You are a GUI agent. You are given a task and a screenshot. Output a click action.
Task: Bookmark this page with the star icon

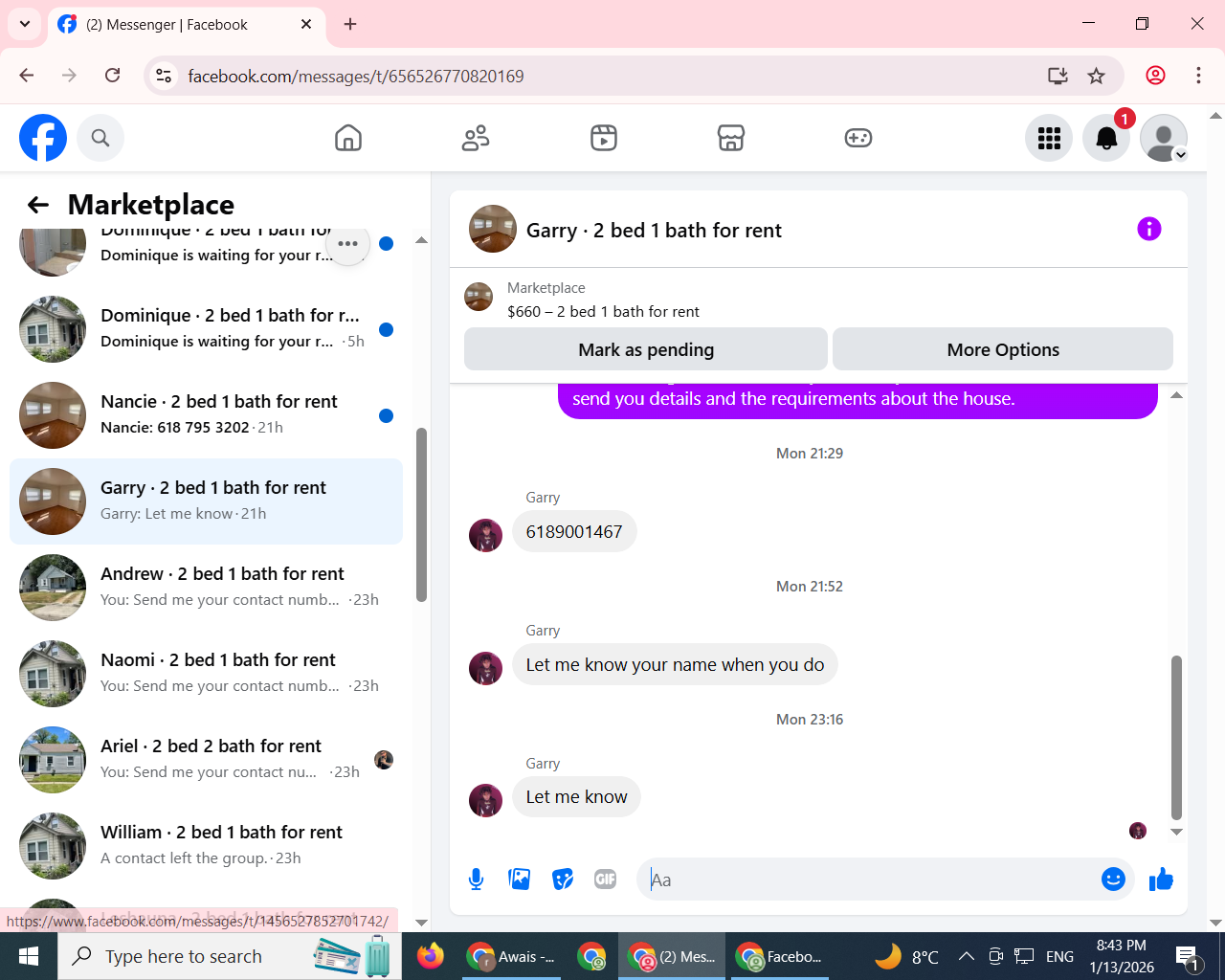pyautogui.click(x=1097, y=76)
